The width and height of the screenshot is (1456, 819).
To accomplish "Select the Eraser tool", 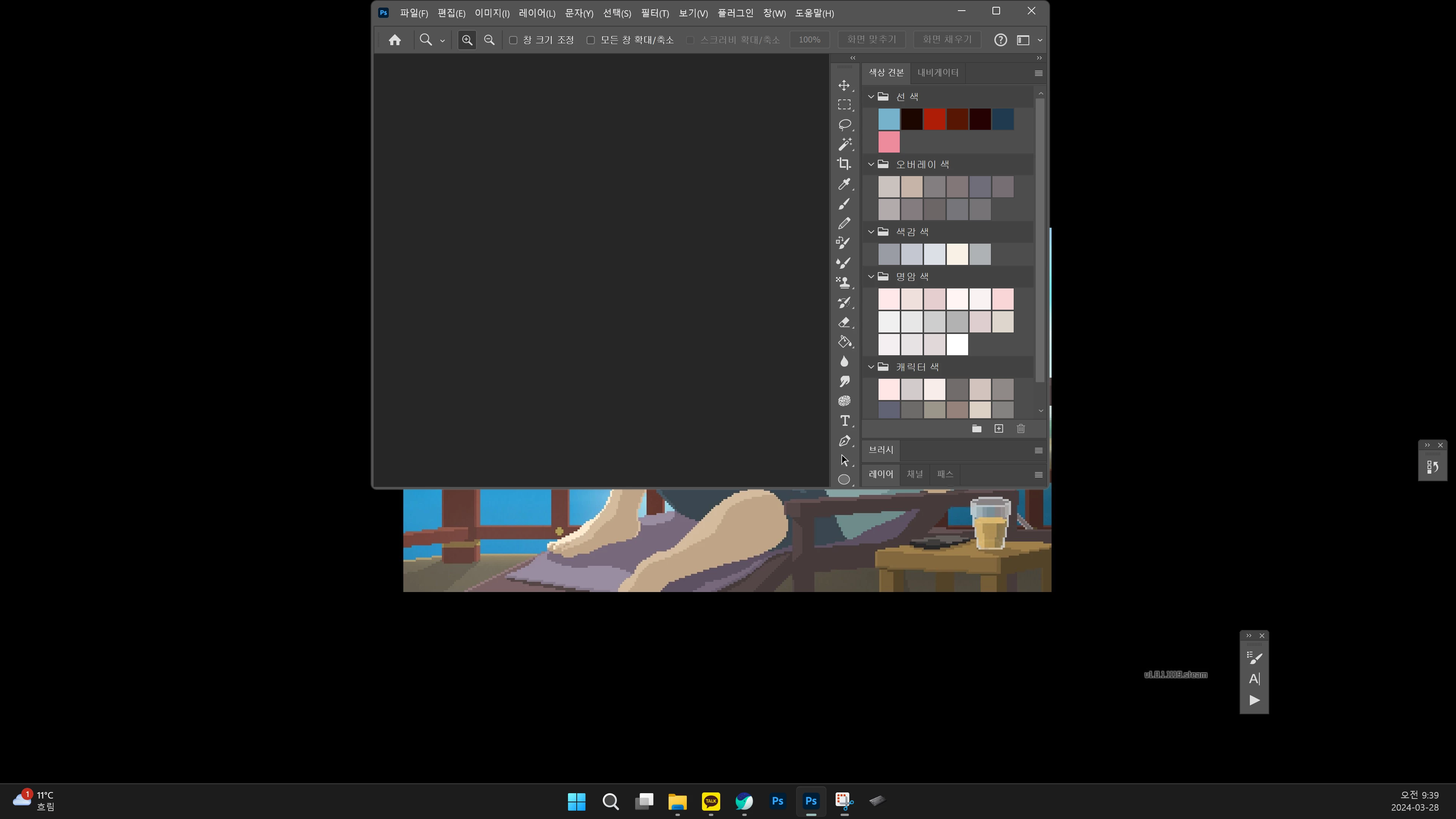I will point(844,322).
